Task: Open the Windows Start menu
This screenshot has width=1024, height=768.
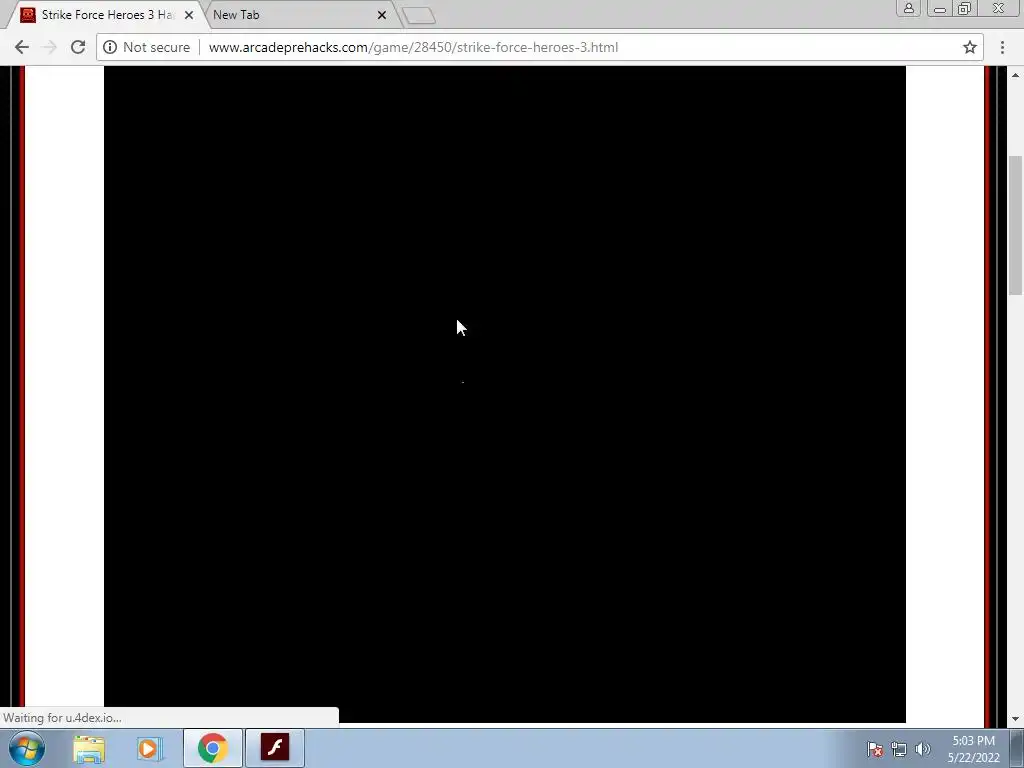Action: (27, 748)
